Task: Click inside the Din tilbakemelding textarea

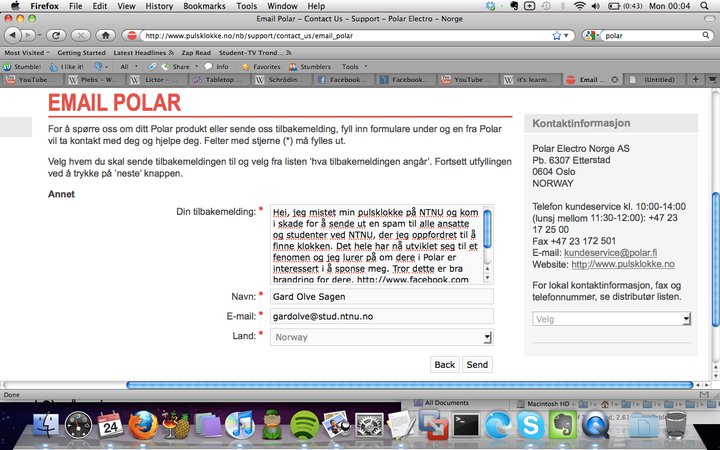Action: [x=377, y=245]
